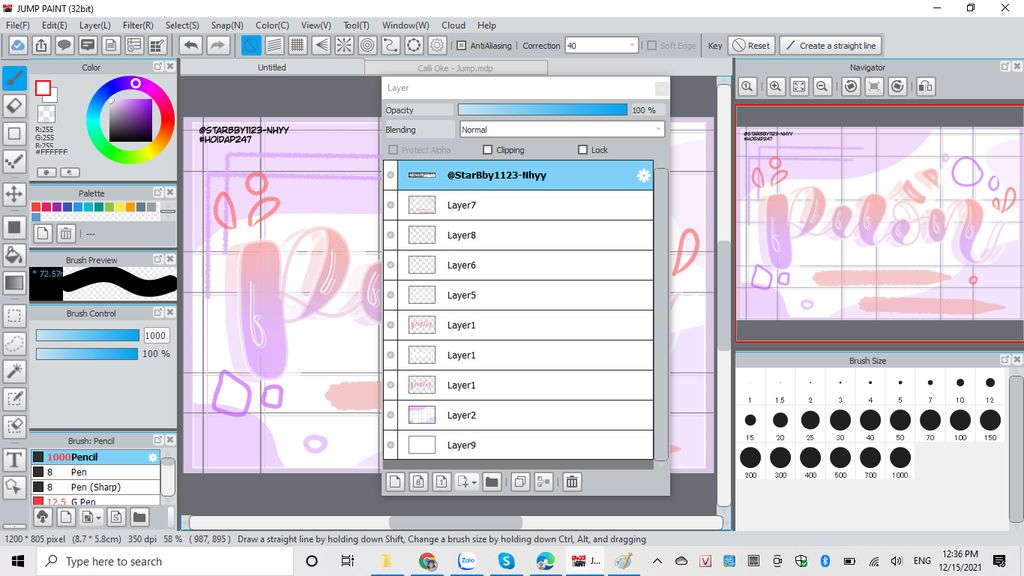Delete layer with trash icon
1024x576 pixels.
pos(572,482)
